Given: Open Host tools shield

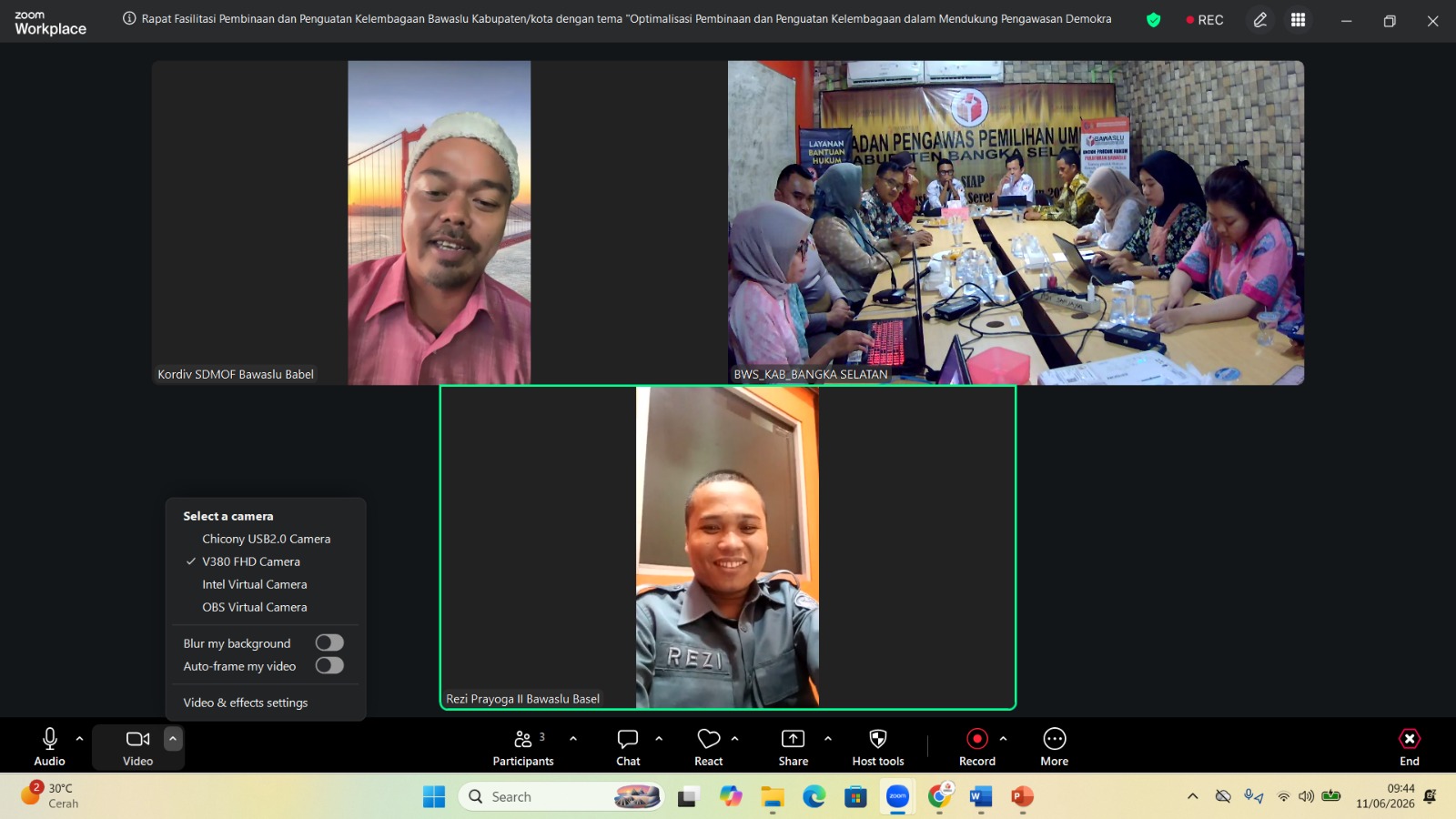Looking at the screenshot, I should click(x=878, y=747).
